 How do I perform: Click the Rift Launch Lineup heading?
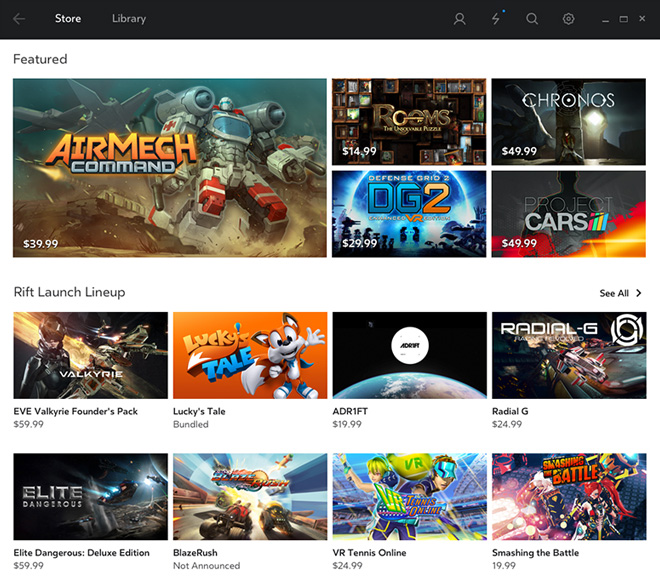click(x=69, y=292)
